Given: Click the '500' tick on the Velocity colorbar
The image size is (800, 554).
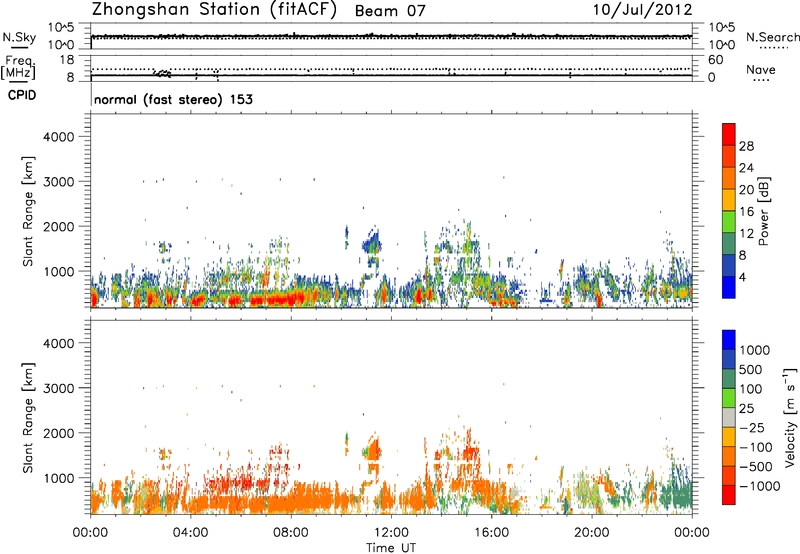Looking at the screenshot, I should 751,370.
